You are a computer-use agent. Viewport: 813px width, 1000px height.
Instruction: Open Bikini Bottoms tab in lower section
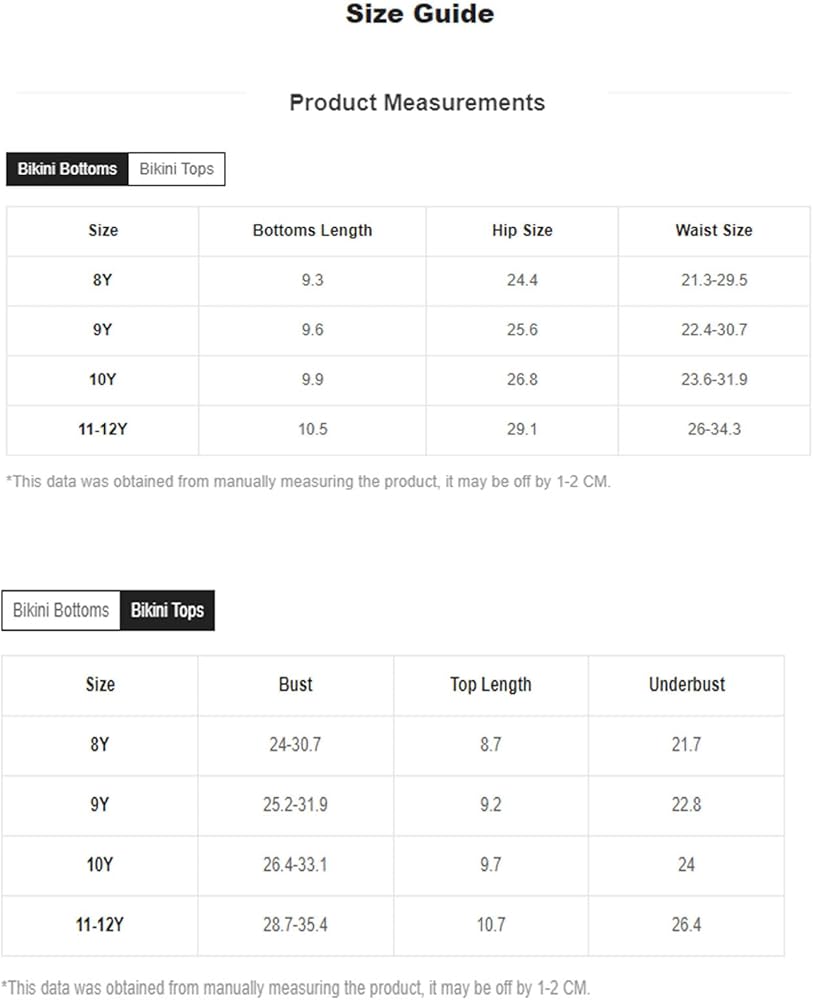point(61,610)
